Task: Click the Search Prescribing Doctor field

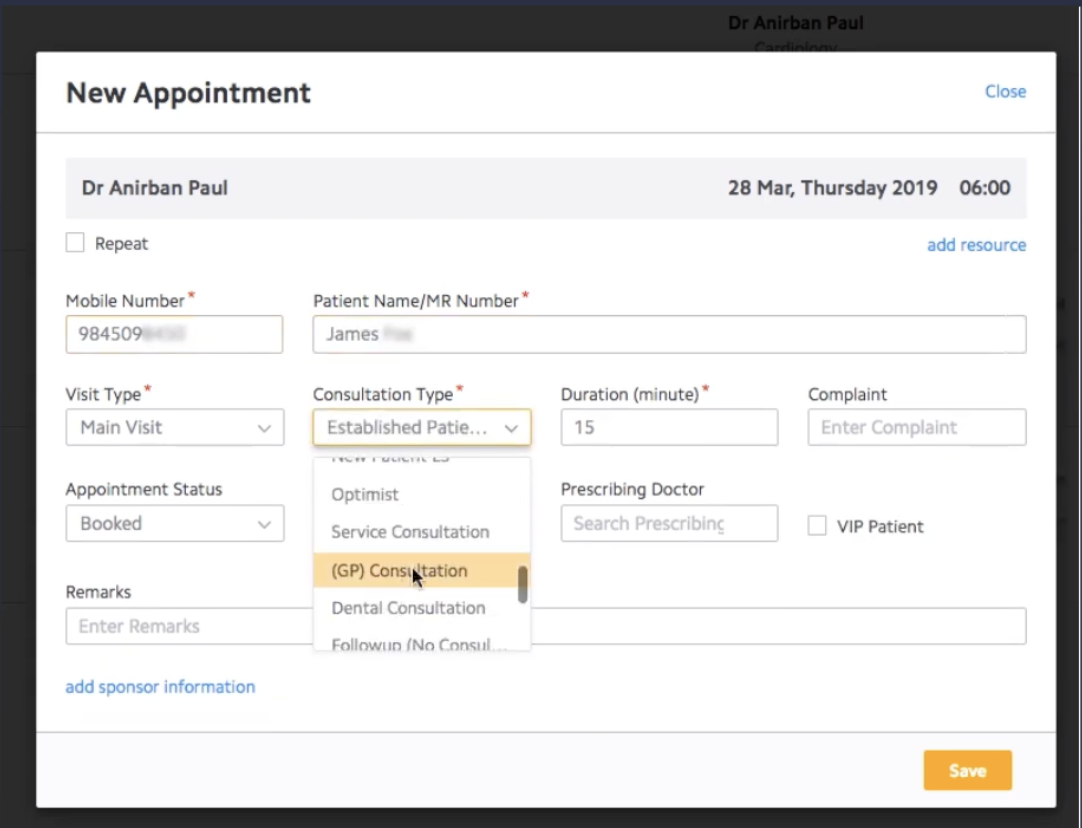Action: pos(669,523)
